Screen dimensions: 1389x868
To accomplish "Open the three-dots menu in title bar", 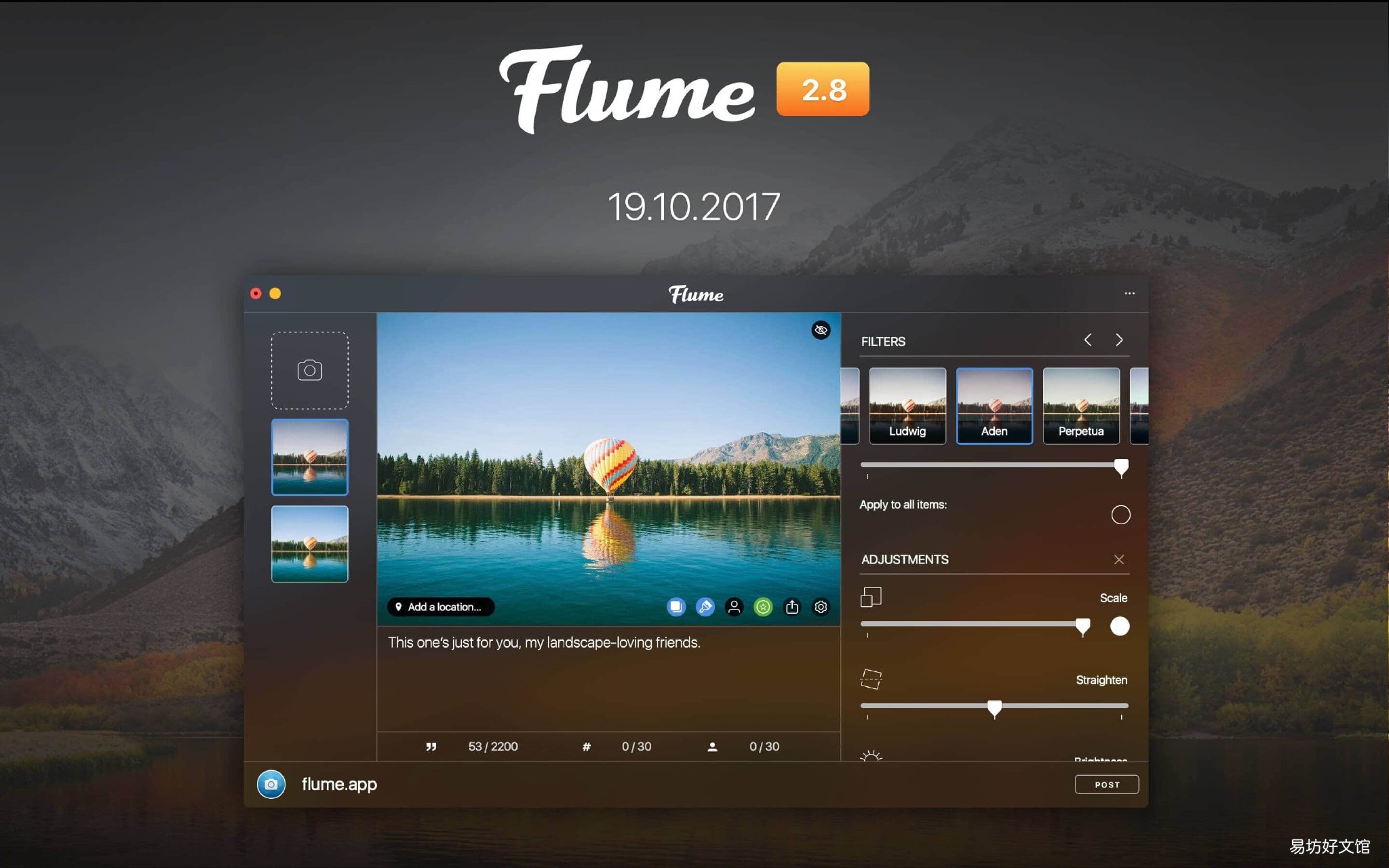I will [x=1129, y=294].
